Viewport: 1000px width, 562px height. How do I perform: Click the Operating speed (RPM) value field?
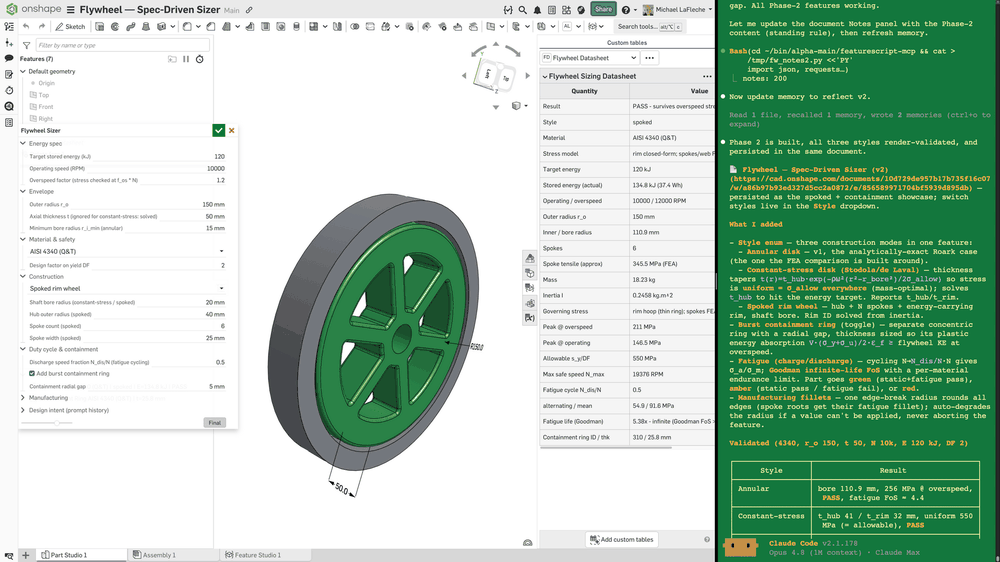(x=214, y=168)
